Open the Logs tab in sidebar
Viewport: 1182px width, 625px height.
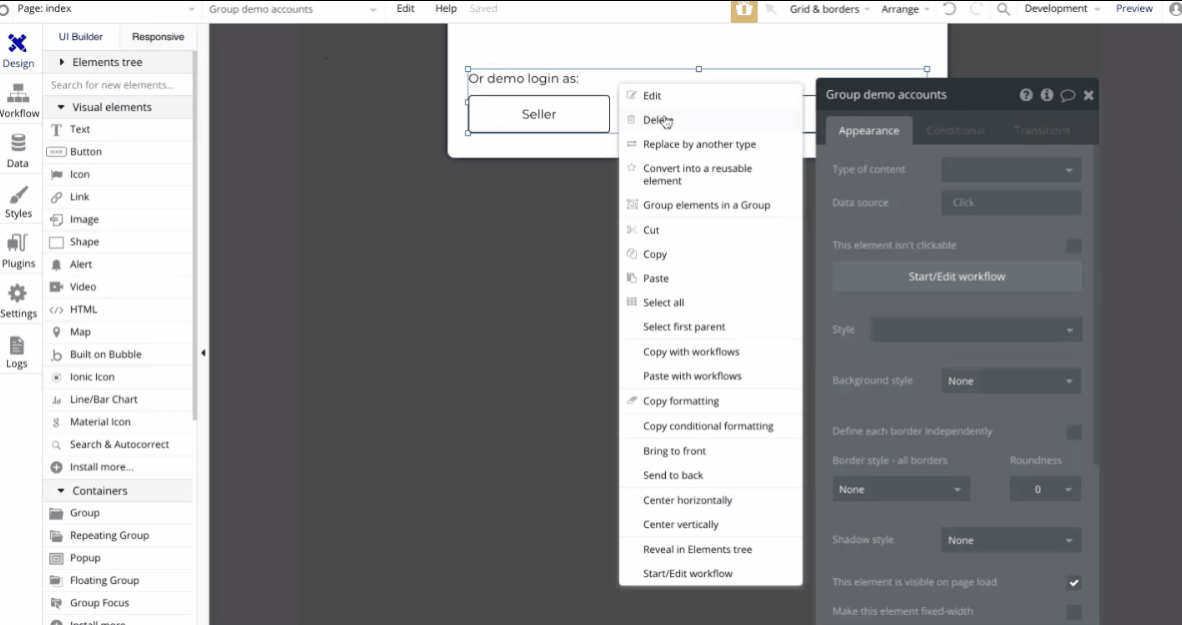[x=17, y=351]
